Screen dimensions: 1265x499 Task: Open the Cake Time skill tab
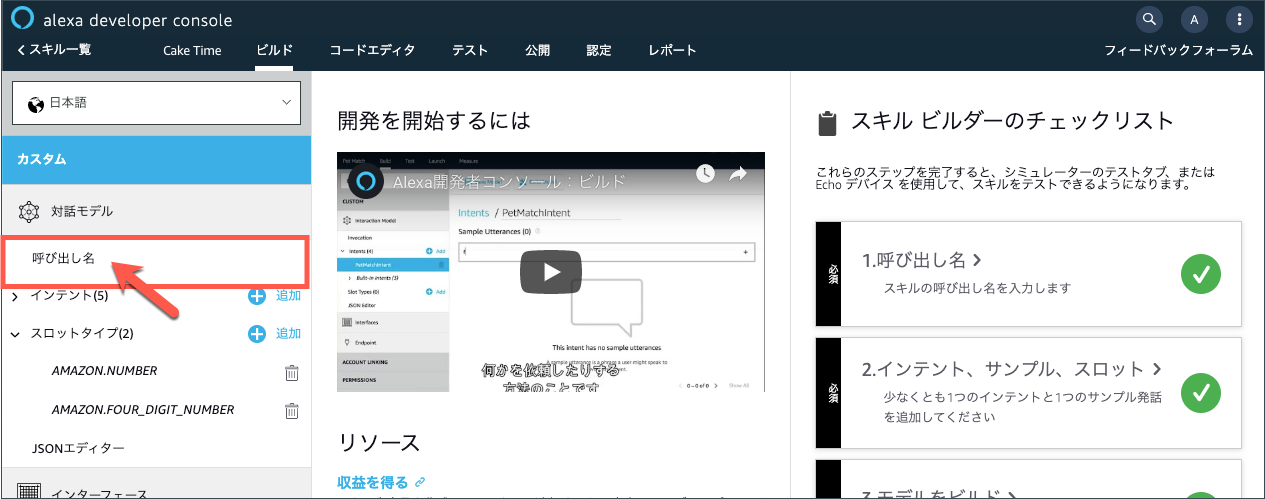tap(192, 50)
